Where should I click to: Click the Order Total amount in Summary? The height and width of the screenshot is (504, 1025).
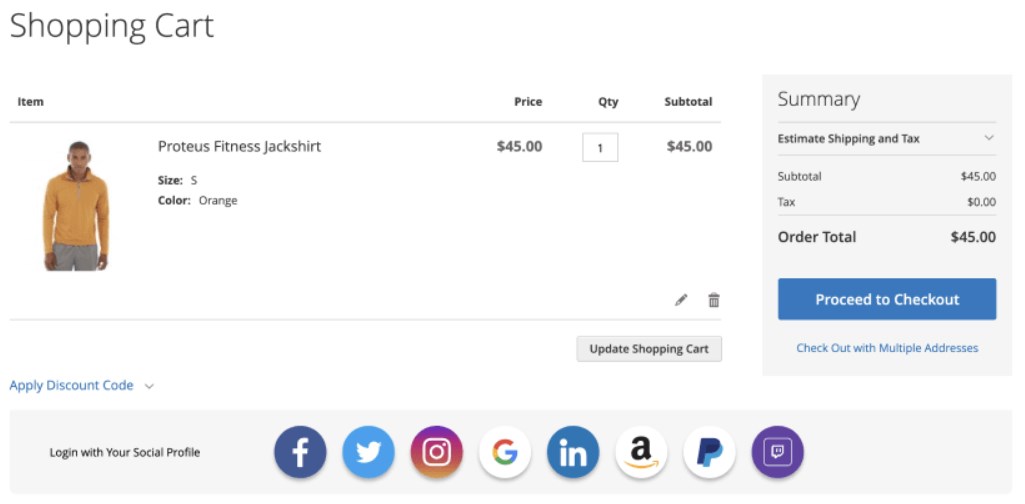point(972,237)
